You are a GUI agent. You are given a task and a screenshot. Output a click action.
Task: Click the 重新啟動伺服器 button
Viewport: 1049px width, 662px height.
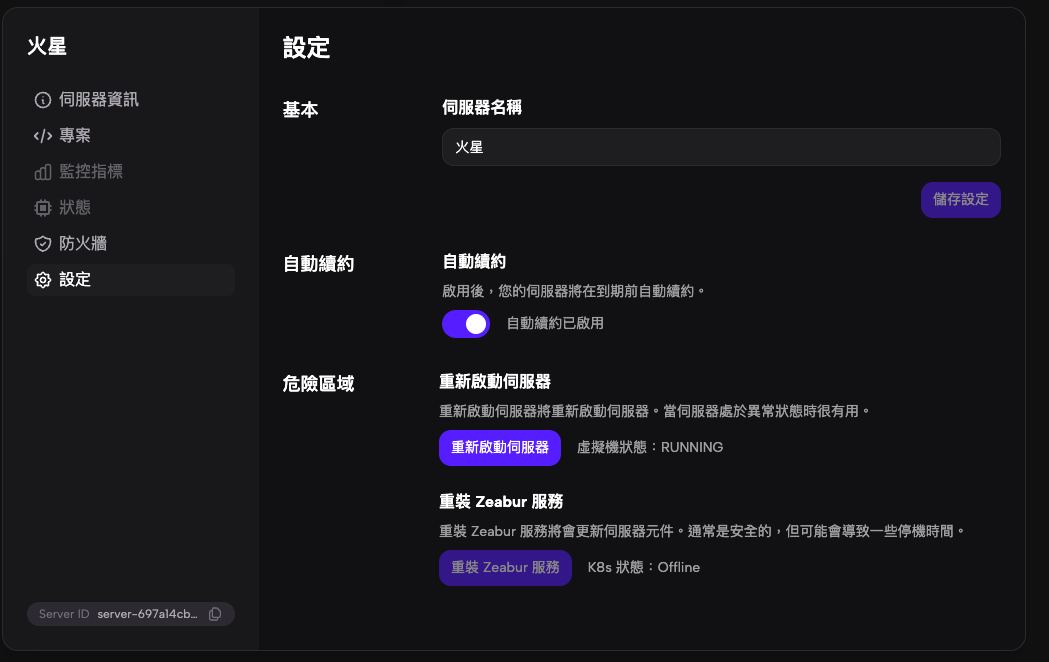click(499, 448)
